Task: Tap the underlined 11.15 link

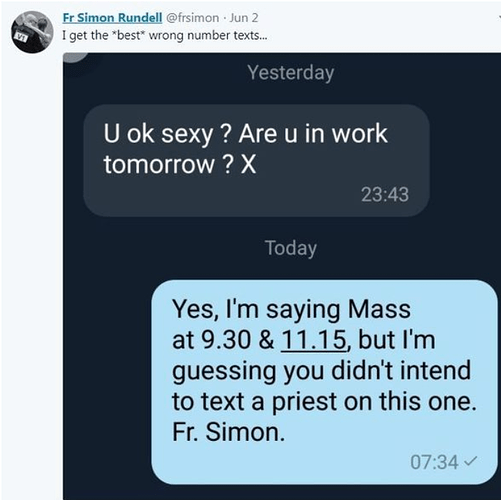Action: 313,340
